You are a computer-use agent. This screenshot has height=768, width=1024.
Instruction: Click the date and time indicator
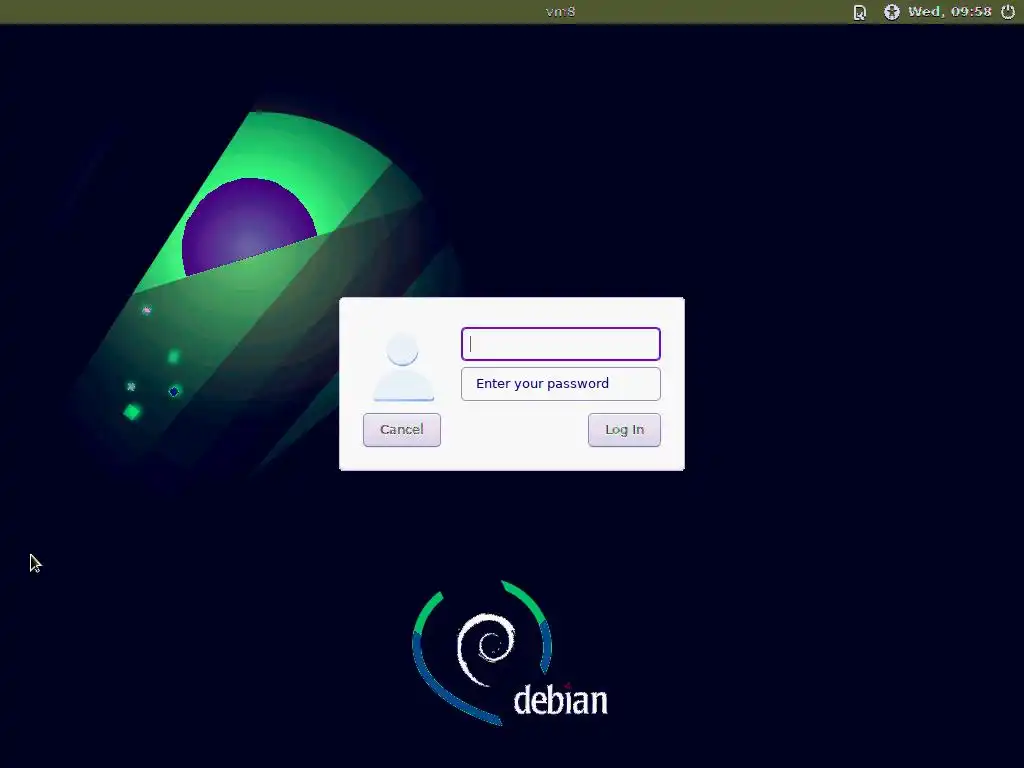pyautogui.click(x=950, y=12)
